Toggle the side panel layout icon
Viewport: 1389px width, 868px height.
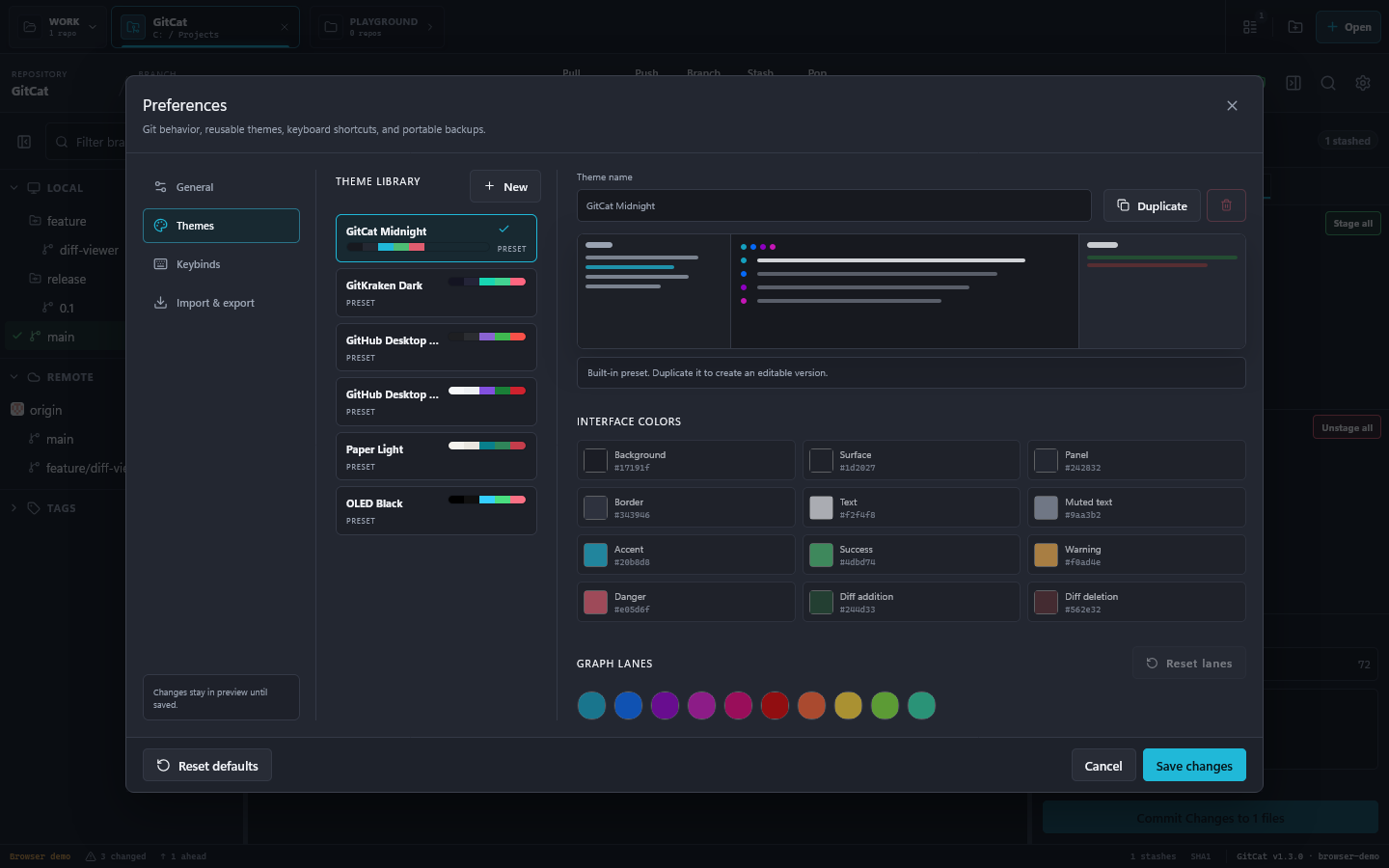(x=1294, y=83)
